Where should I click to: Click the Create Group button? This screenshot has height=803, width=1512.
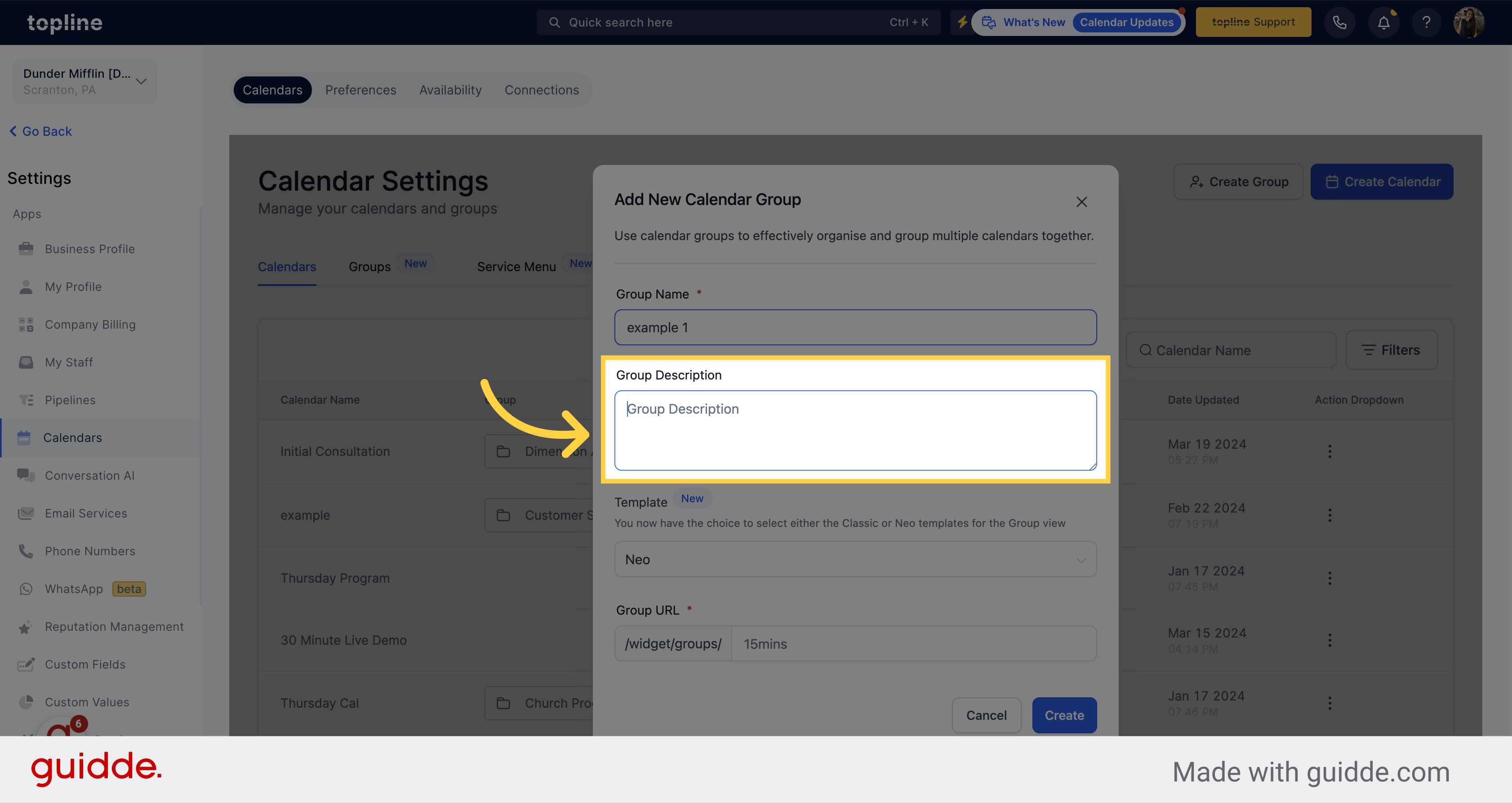point(1238,182)
